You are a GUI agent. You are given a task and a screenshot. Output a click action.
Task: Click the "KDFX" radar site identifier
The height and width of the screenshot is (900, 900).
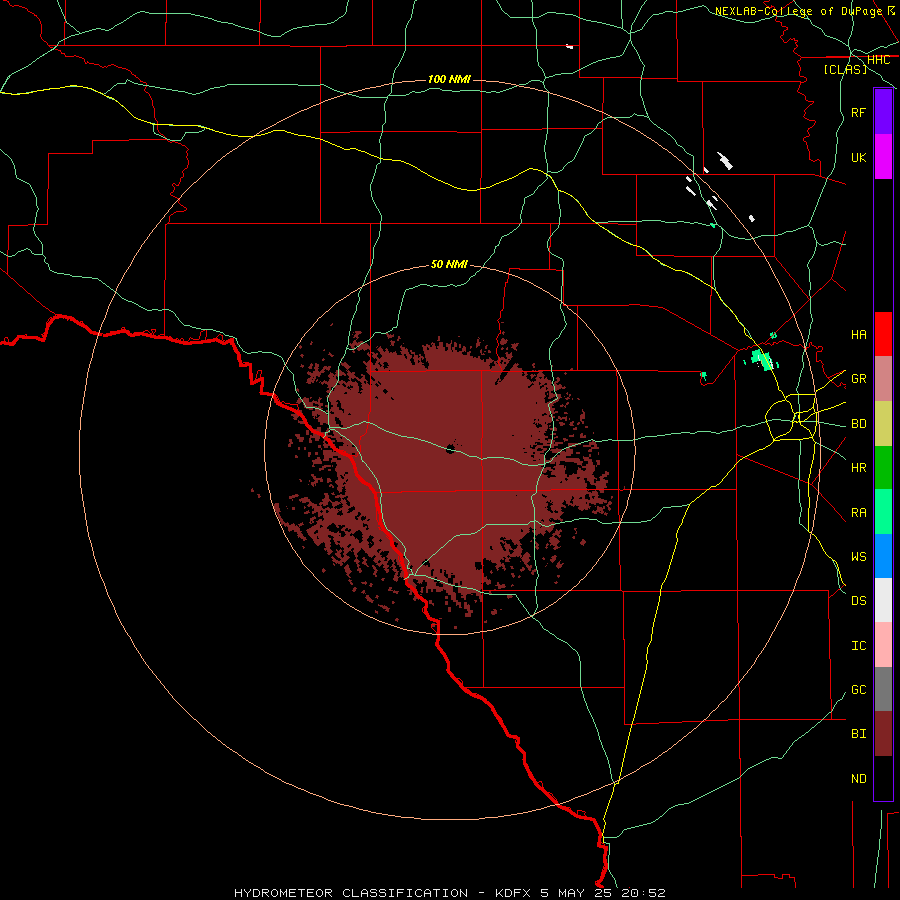514,893
